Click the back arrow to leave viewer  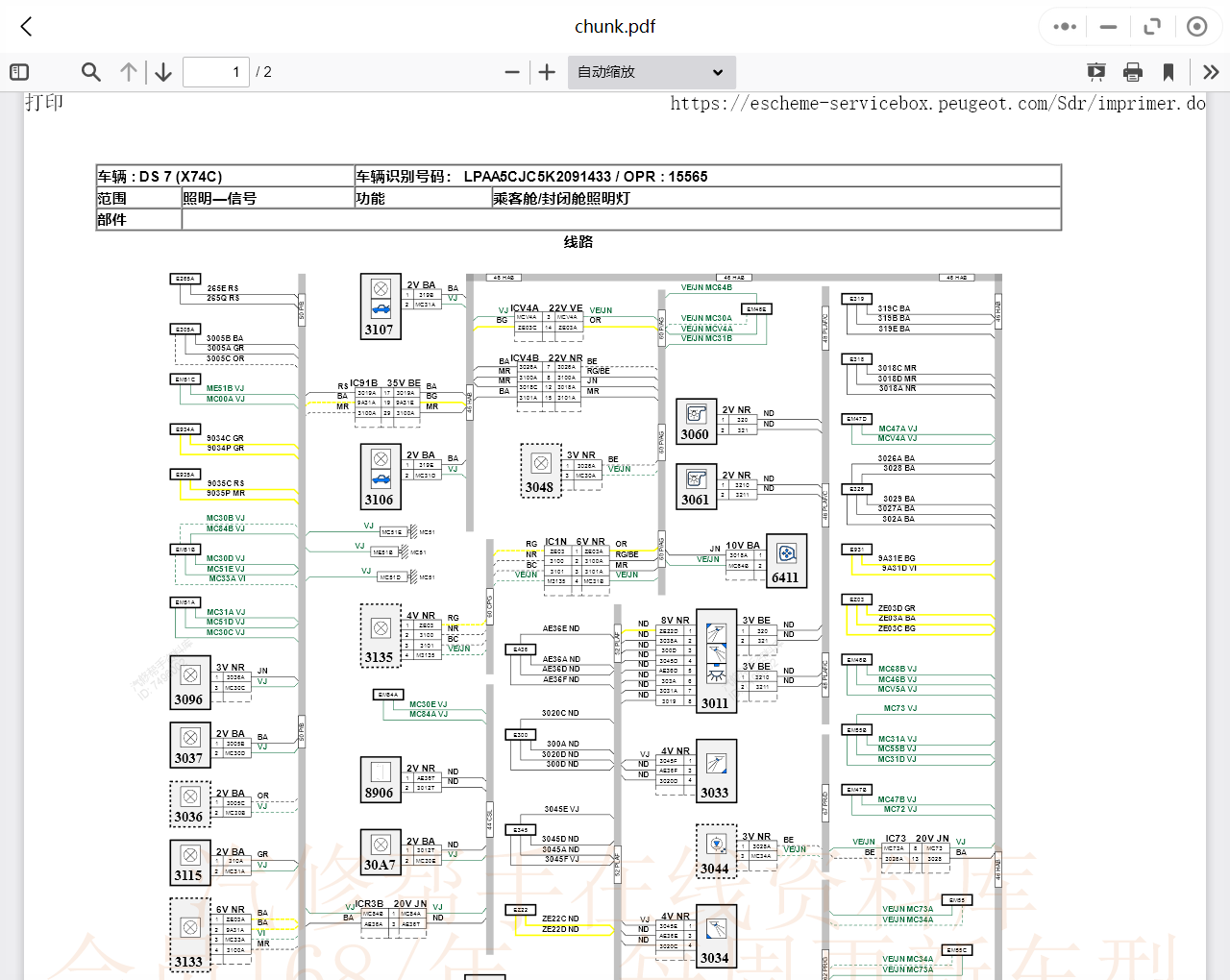pos(26,27)
